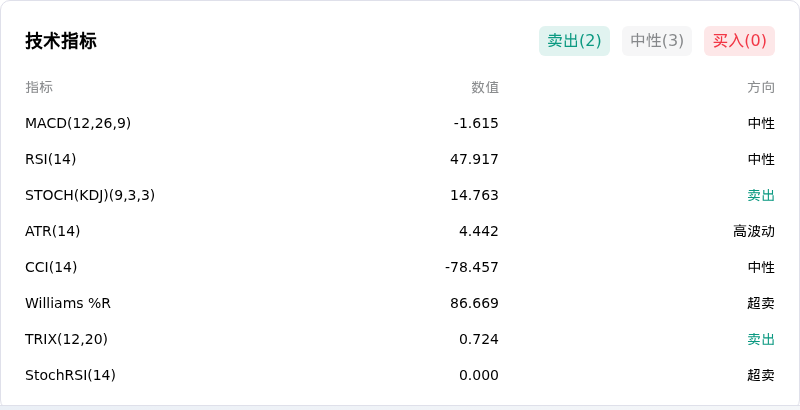Click the 指标 column header
Image resolution: width=800 pixels, height=410 pixels.
39,87
